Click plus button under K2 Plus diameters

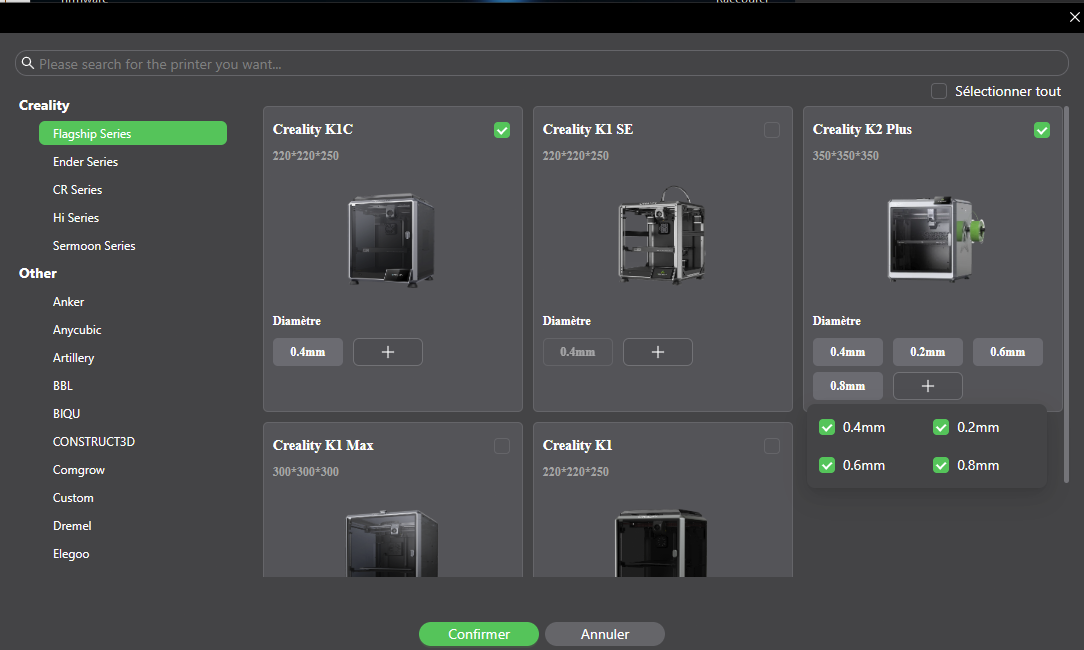tap(928, 386)
